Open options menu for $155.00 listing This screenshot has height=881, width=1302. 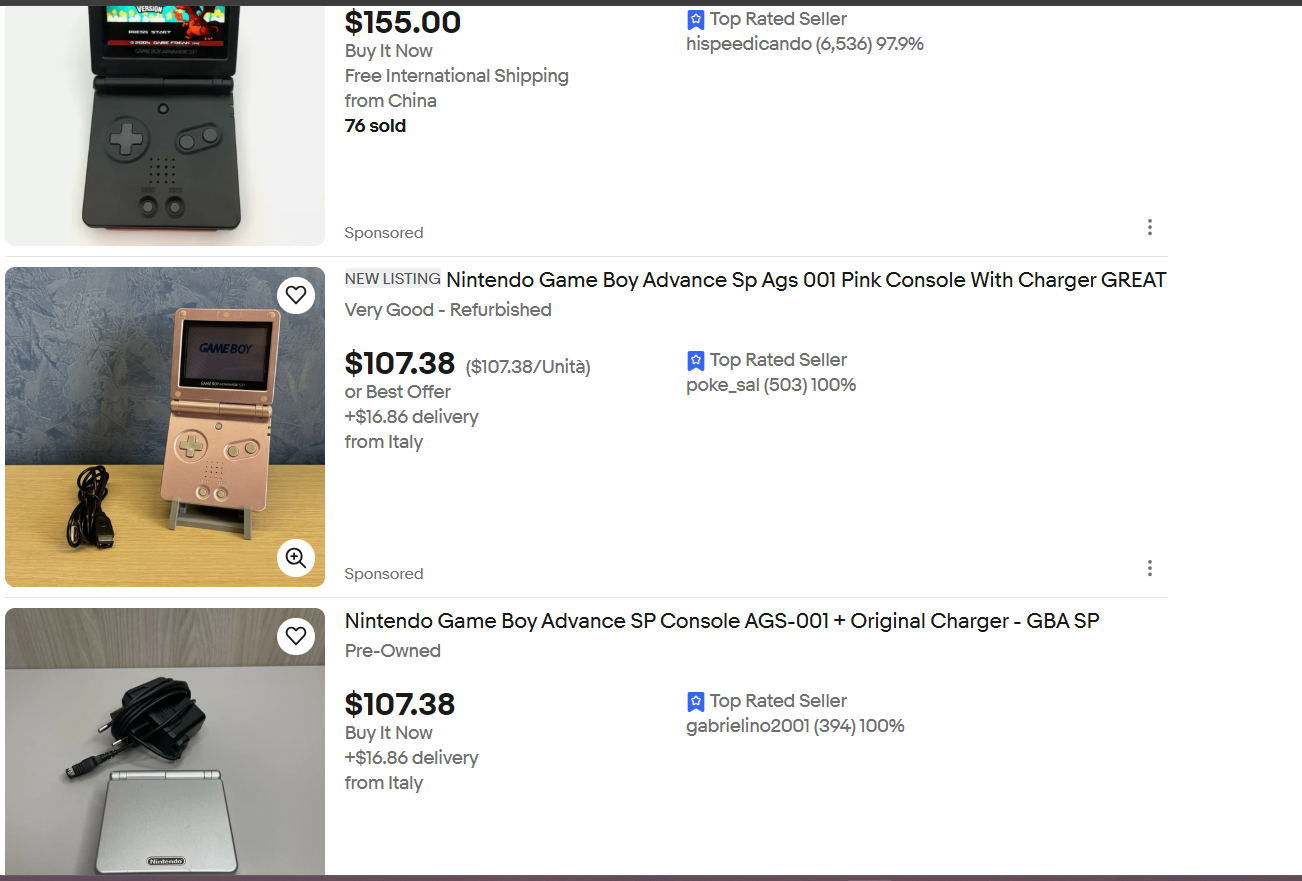[1149, 227]
